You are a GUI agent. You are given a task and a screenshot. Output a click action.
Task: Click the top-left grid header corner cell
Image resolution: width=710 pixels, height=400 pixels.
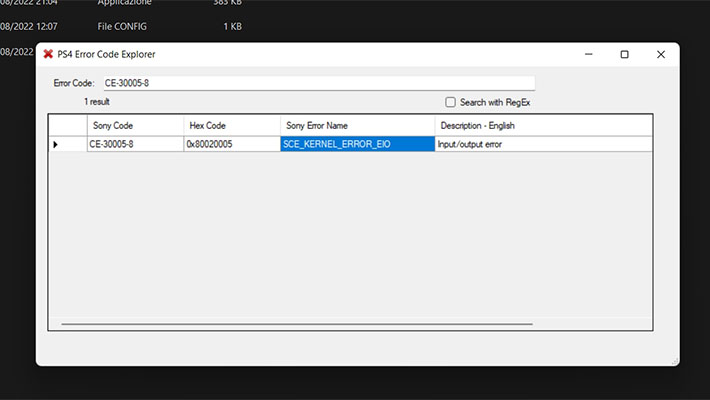point(68,125)
